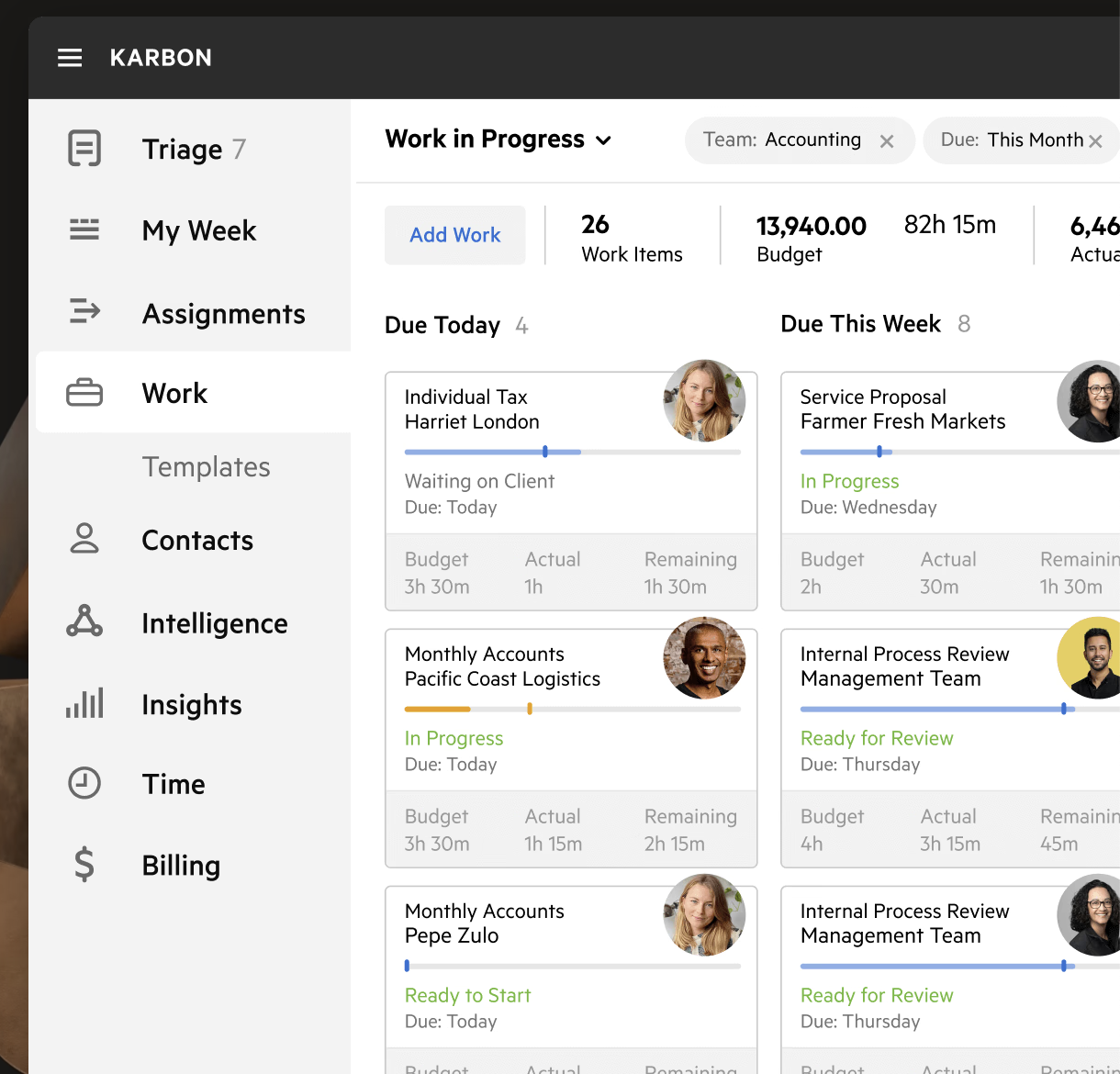Click the Contacts person icon
Screen dimensions: 1120x1074
coord(84,539)
